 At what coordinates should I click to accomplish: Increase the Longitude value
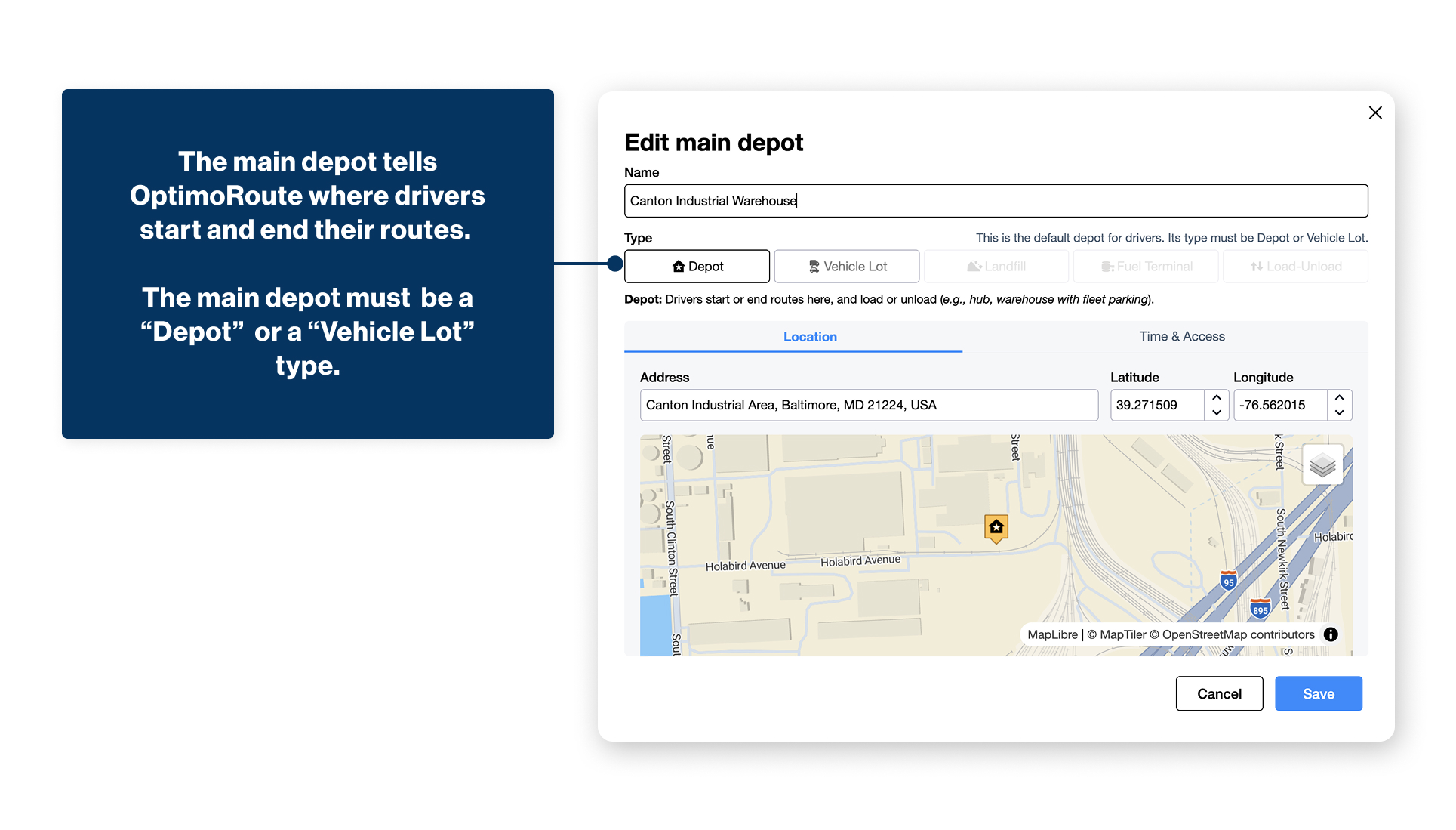[x=1339, y=397]
